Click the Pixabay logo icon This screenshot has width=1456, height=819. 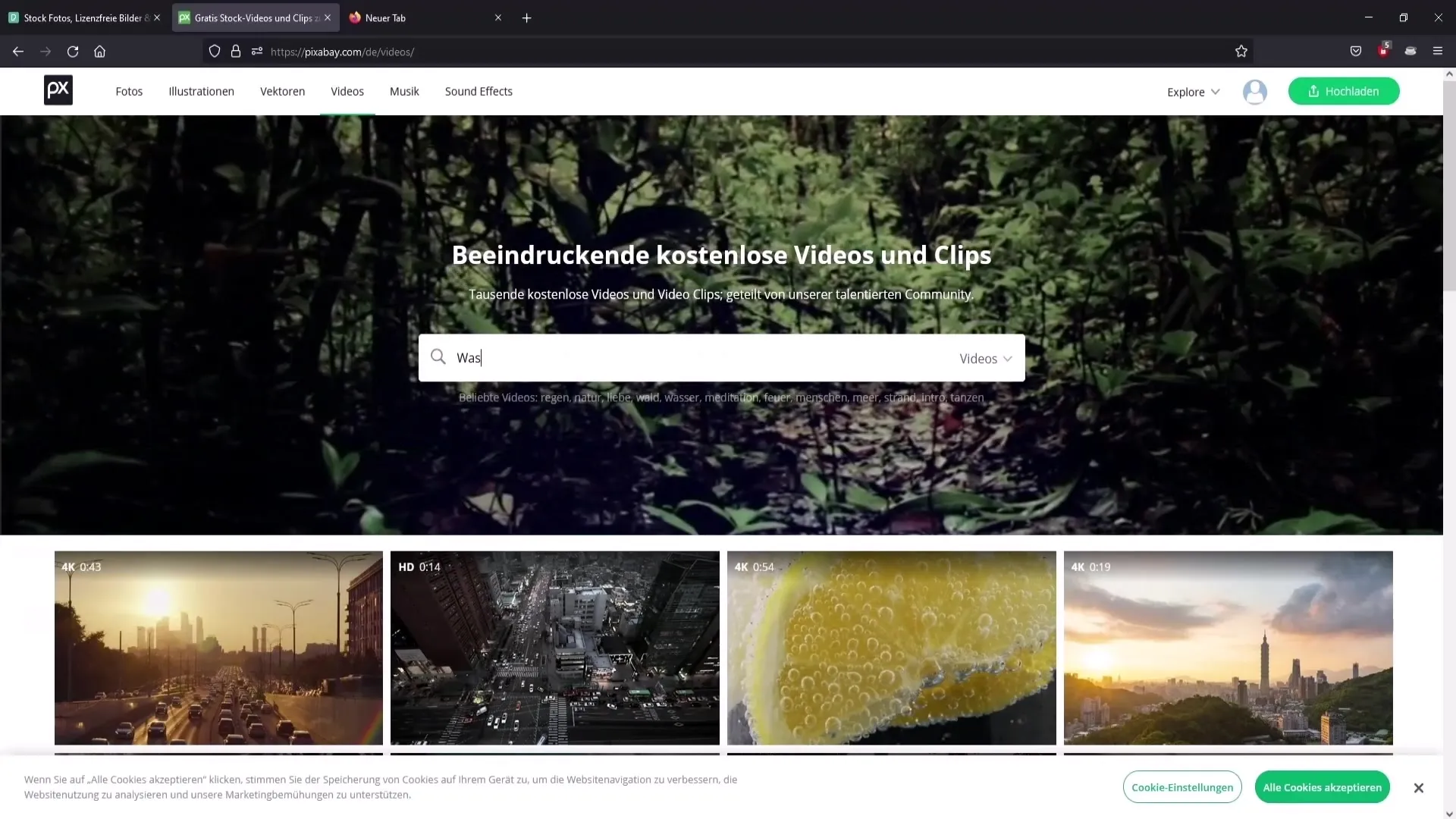[x=58, y=91]
